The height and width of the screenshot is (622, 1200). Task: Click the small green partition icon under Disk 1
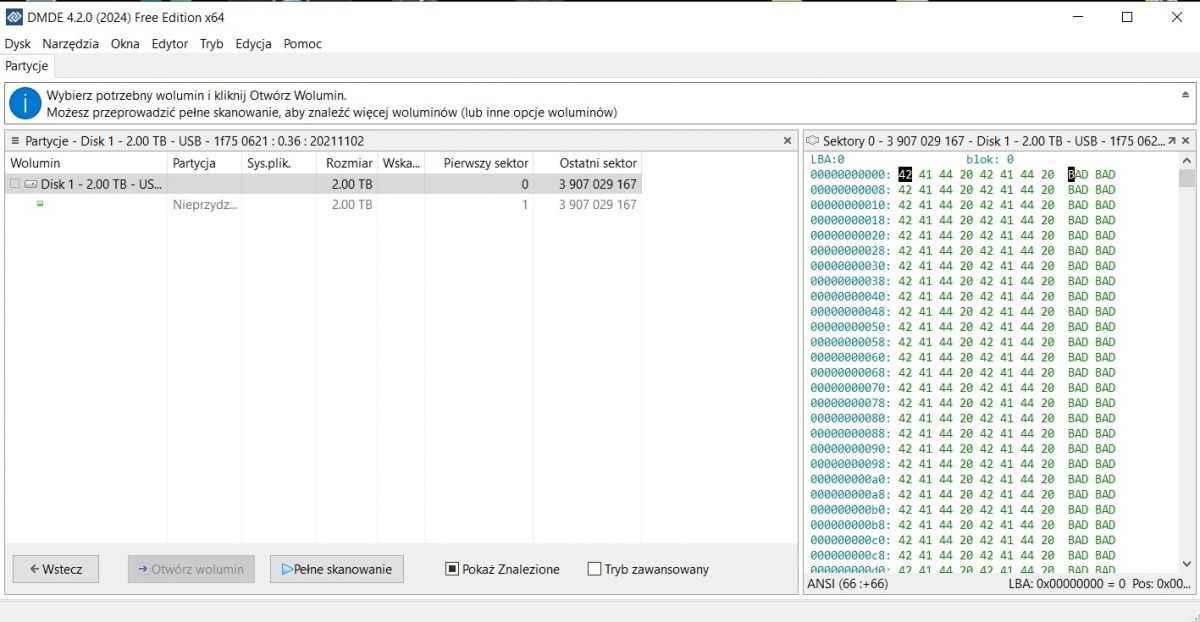click(40, 204)
